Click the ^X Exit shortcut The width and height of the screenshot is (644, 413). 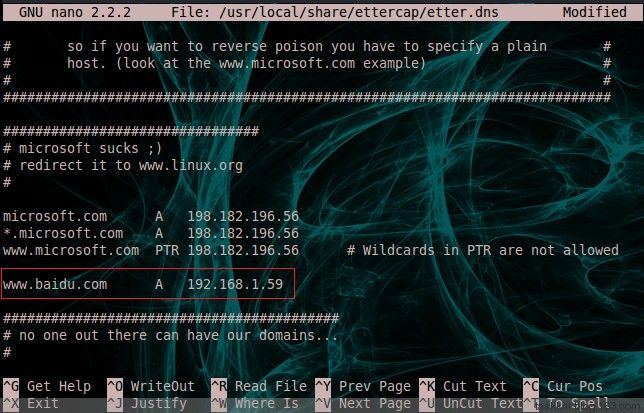click(x=31, y=404)
